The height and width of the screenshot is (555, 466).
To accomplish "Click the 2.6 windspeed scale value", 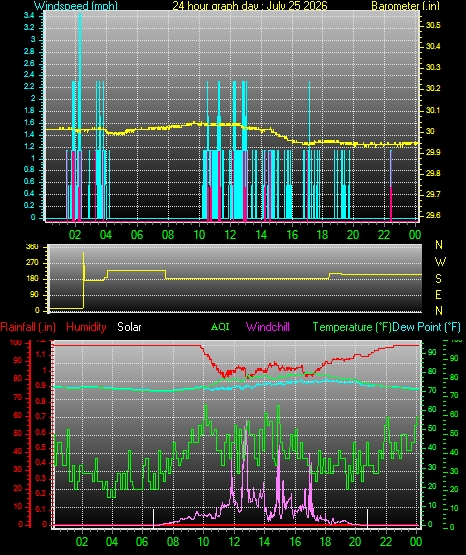I will pyautogui.click(x=29, y=63).
